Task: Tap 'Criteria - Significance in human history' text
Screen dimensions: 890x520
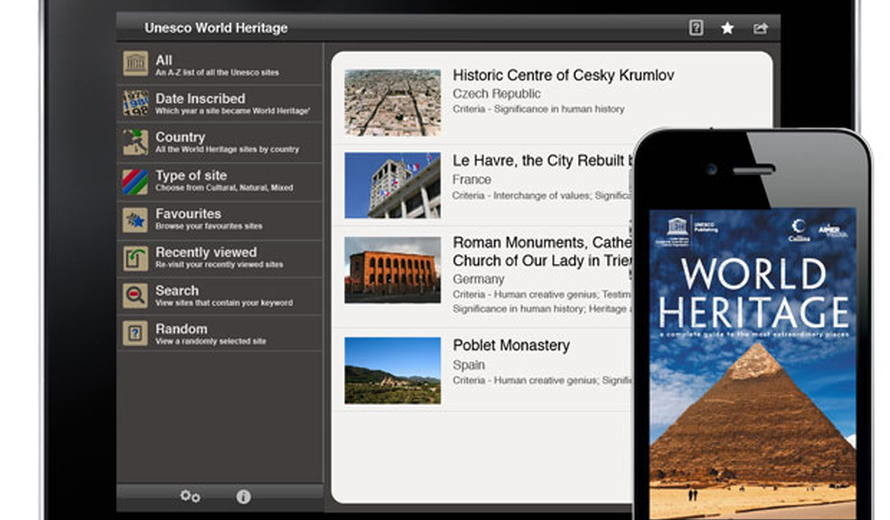Action: pos(538,109)
